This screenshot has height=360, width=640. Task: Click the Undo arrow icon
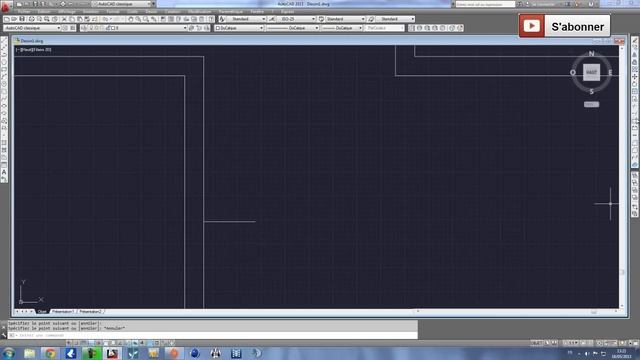pos(105,19)
